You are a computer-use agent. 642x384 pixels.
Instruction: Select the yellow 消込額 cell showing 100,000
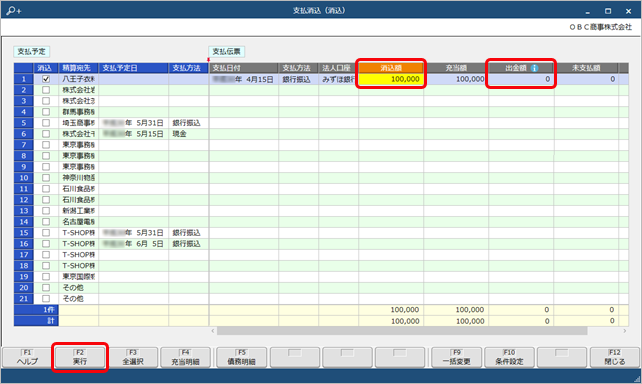391,79
